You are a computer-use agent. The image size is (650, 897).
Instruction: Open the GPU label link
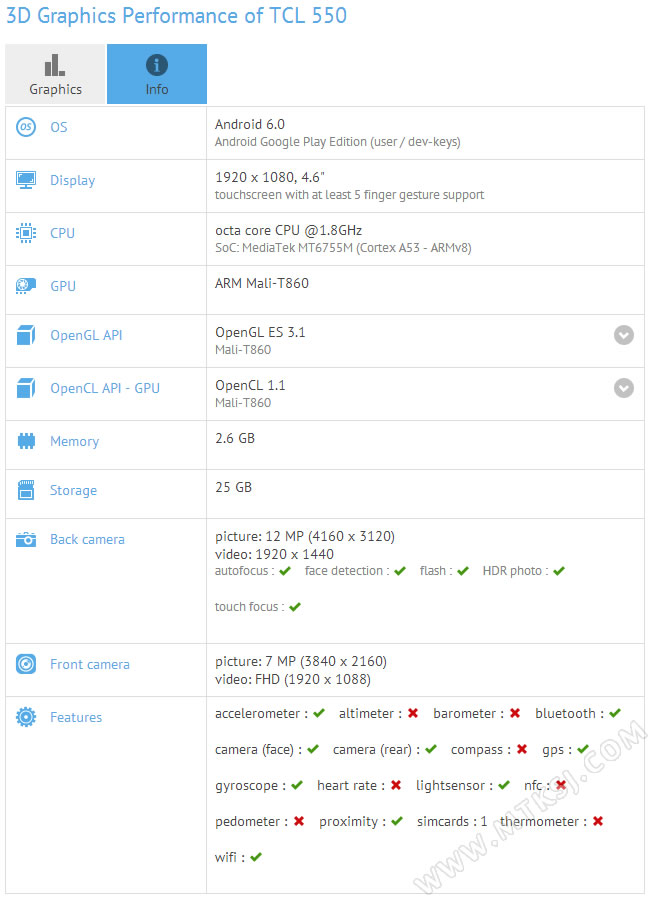(63, 286)
